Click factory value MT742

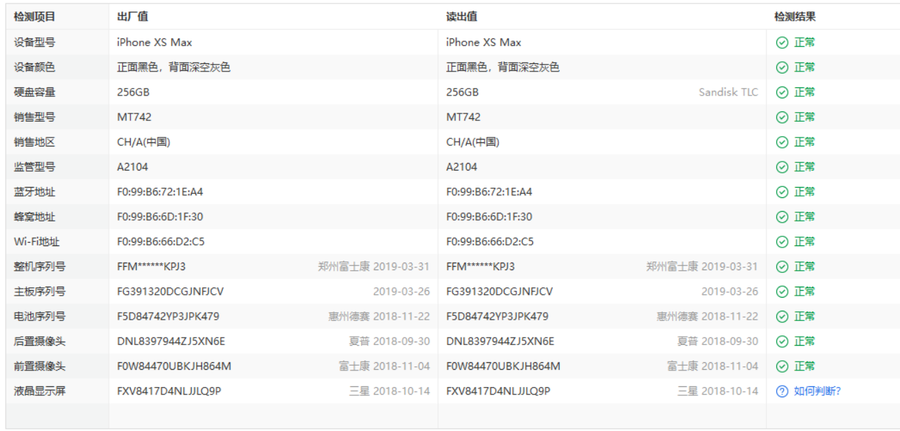point(134,117)
